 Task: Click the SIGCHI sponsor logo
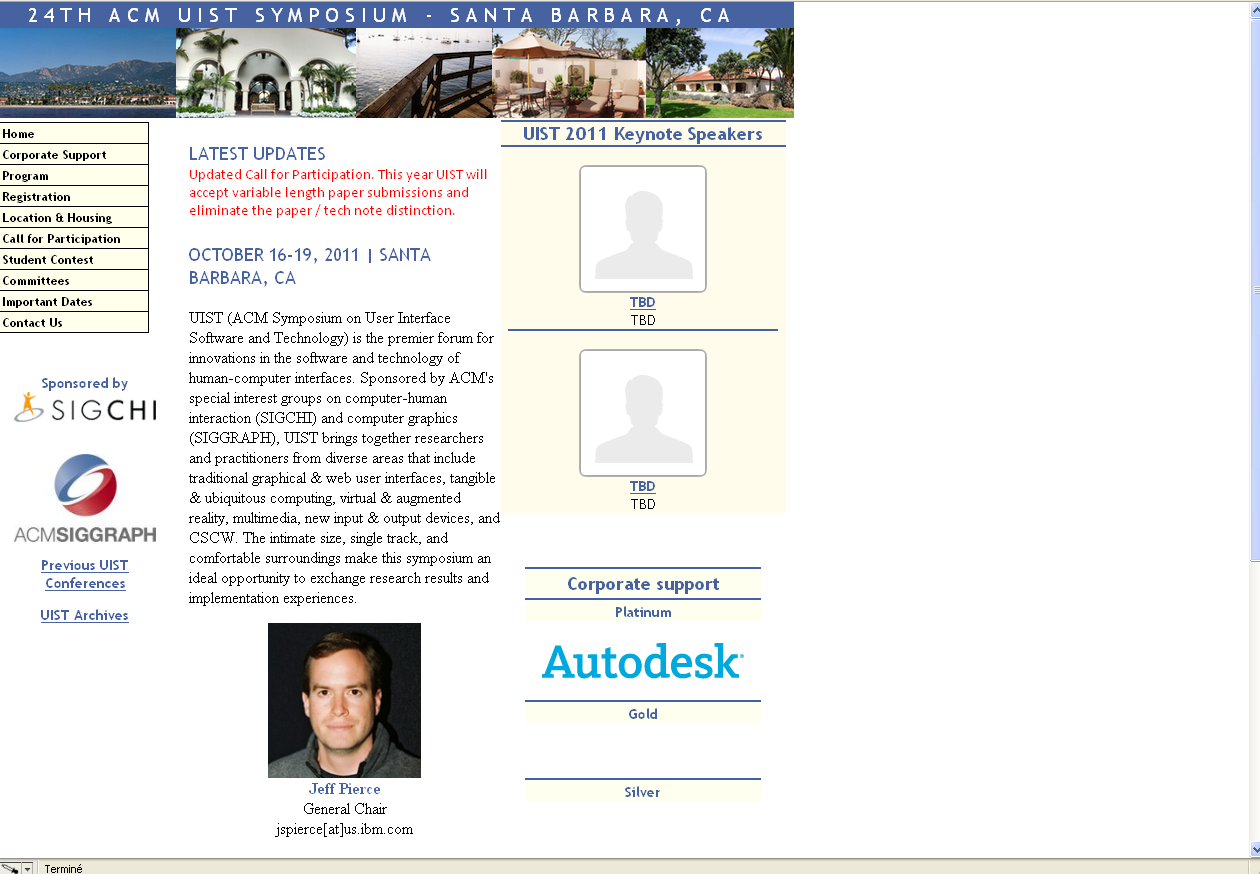click(85, 407)
